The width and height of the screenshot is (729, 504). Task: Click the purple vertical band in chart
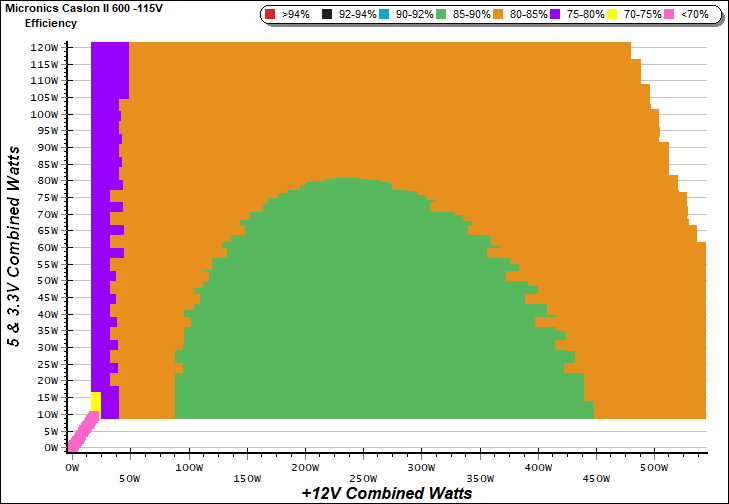pyautogui.click(x=100, y=250)
